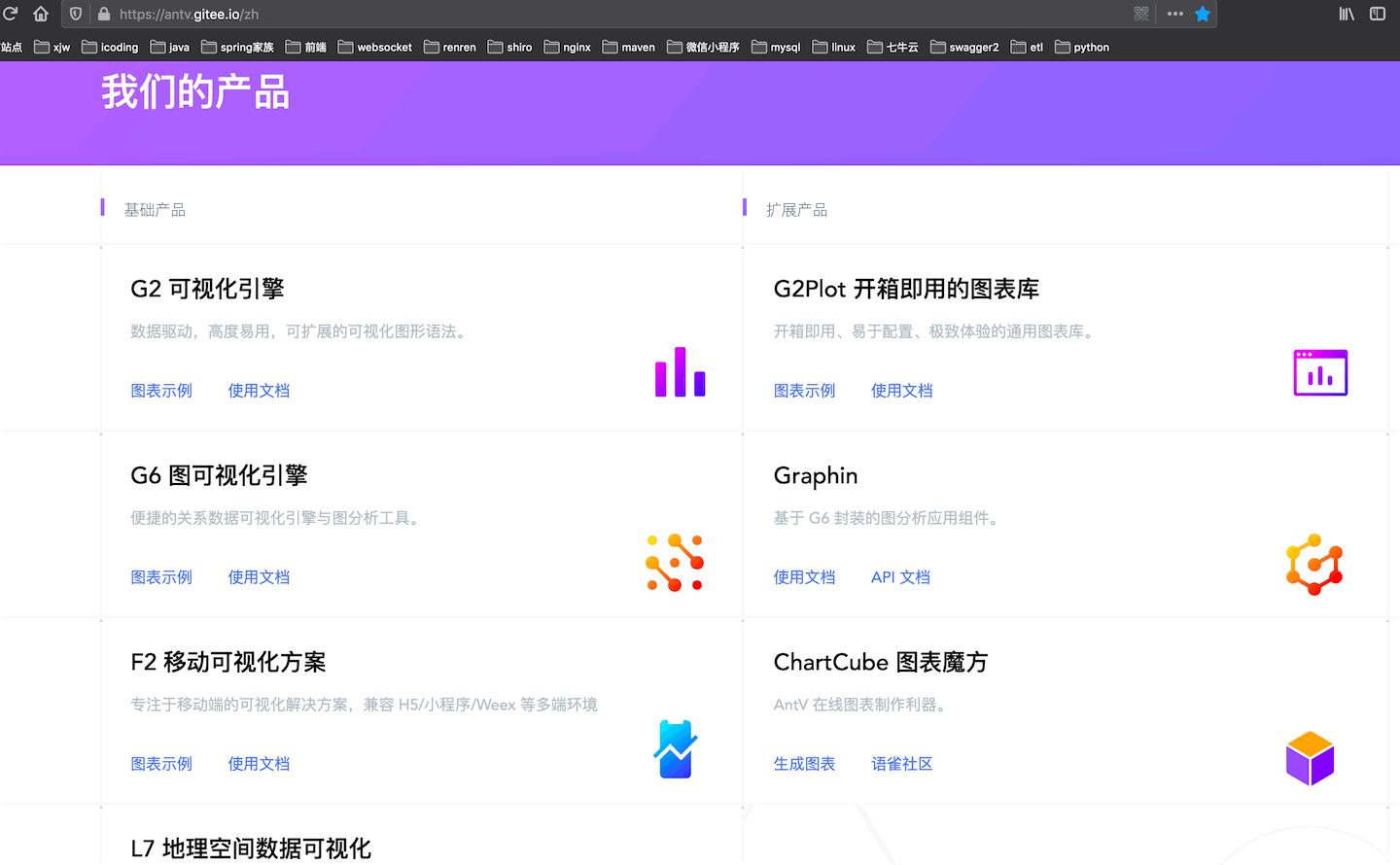Click the G2Plot 开箱即用的图表库 title
1400x865 pixels.
pos(906,289)
